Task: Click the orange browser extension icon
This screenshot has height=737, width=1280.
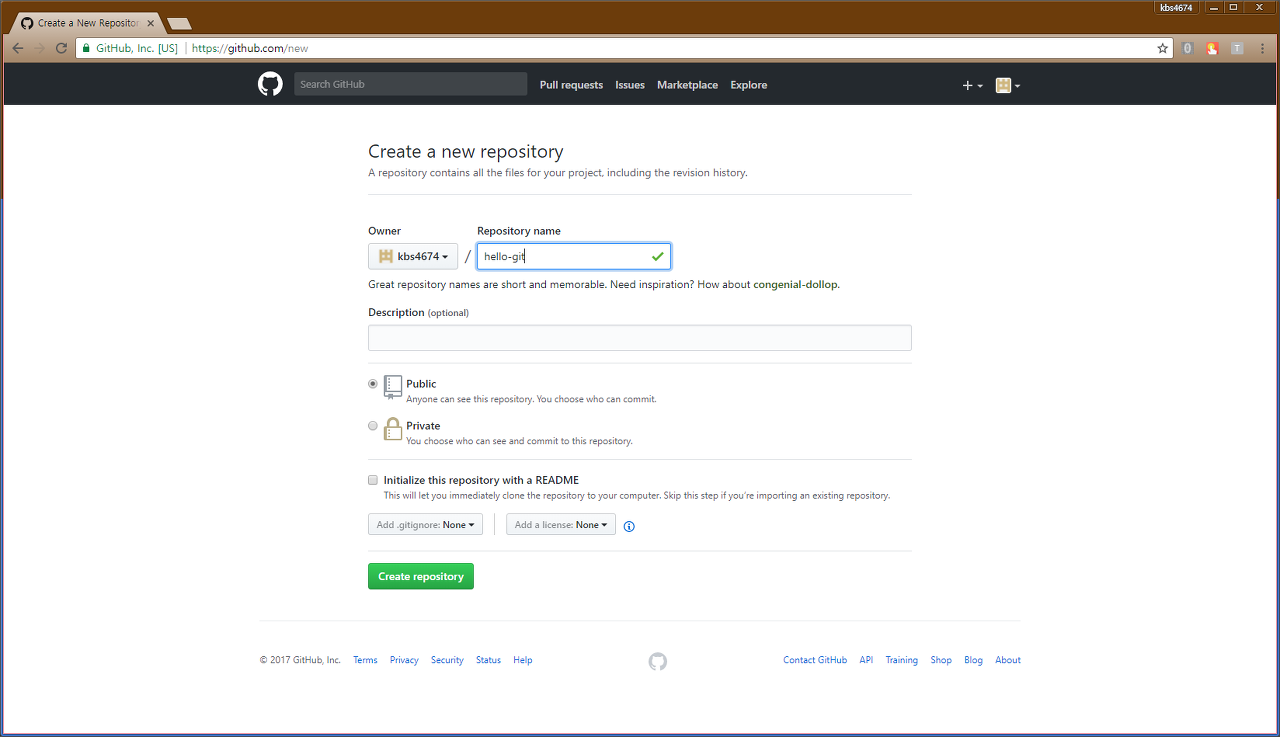Action: click(x=1212, y=48)
